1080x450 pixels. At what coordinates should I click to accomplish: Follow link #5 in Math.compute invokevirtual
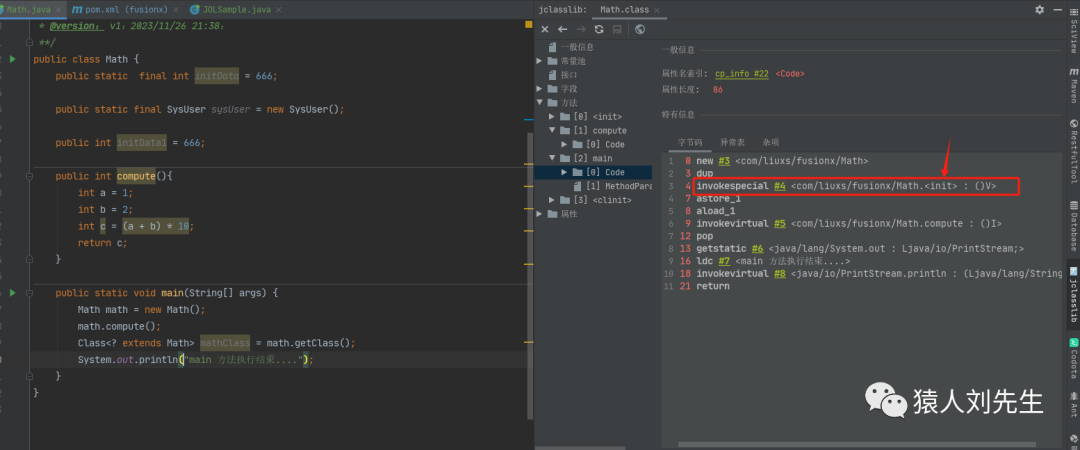[778, 224]
